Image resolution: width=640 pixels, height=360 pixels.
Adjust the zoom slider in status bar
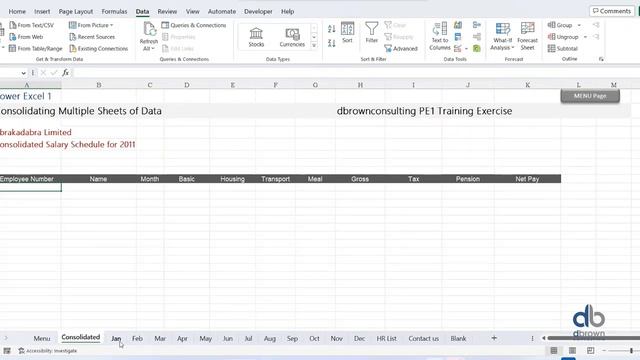click(x=631, y=351)
